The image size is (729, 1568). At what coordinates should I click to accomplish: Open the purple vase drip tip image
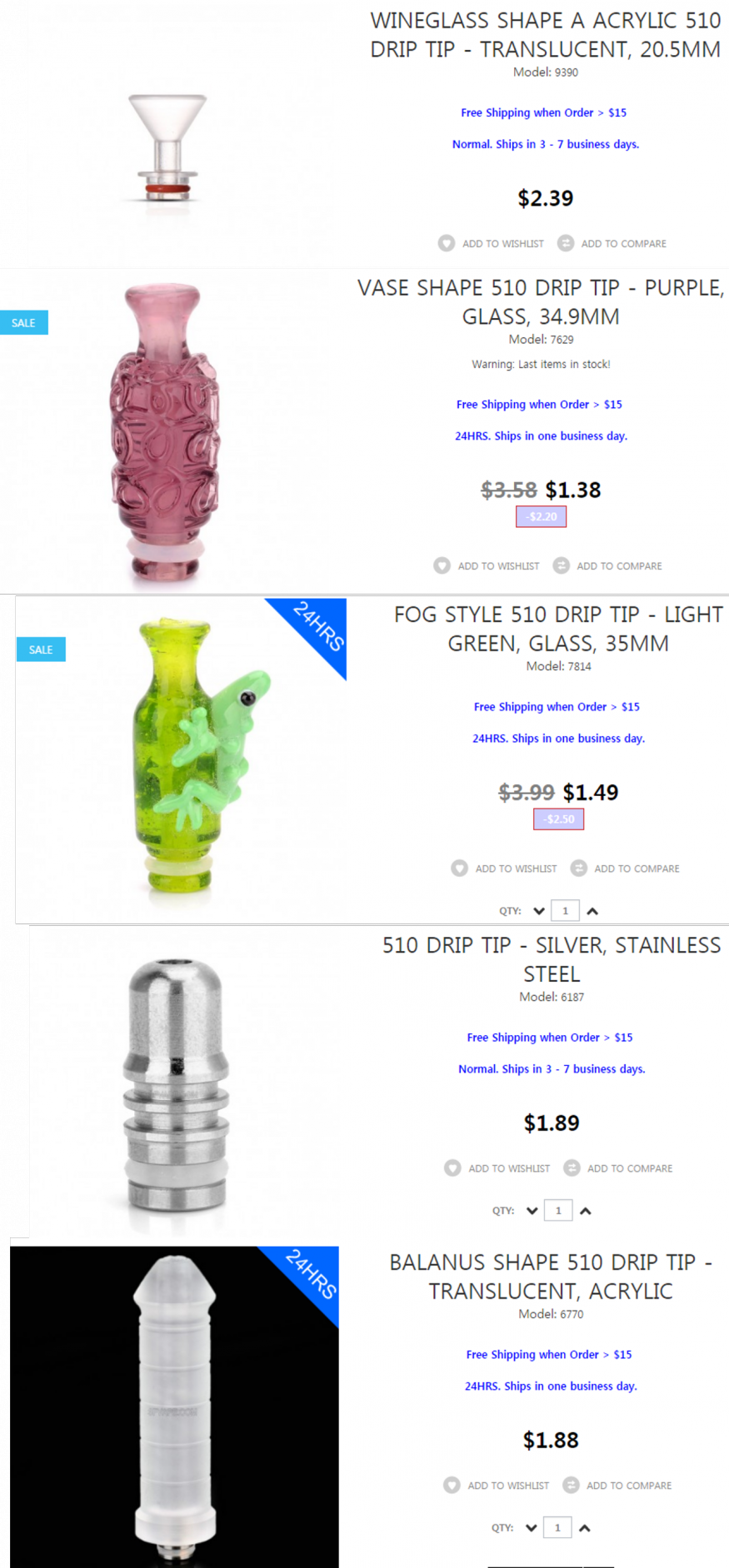[x=167, y=433]
